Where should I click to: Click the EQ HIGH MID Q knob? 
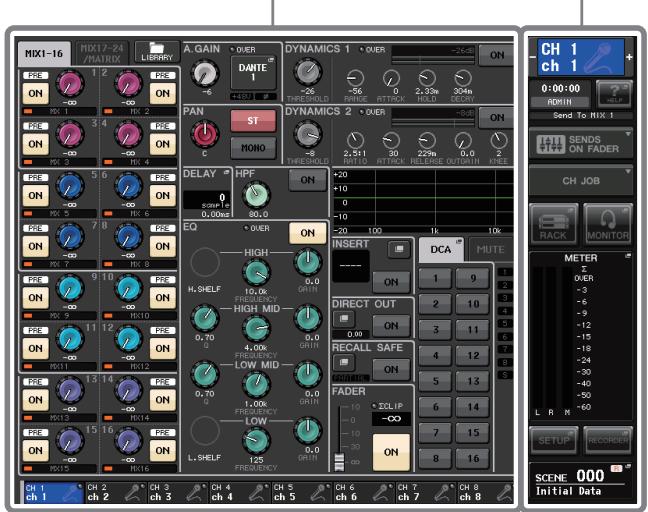tap(205, 319)
